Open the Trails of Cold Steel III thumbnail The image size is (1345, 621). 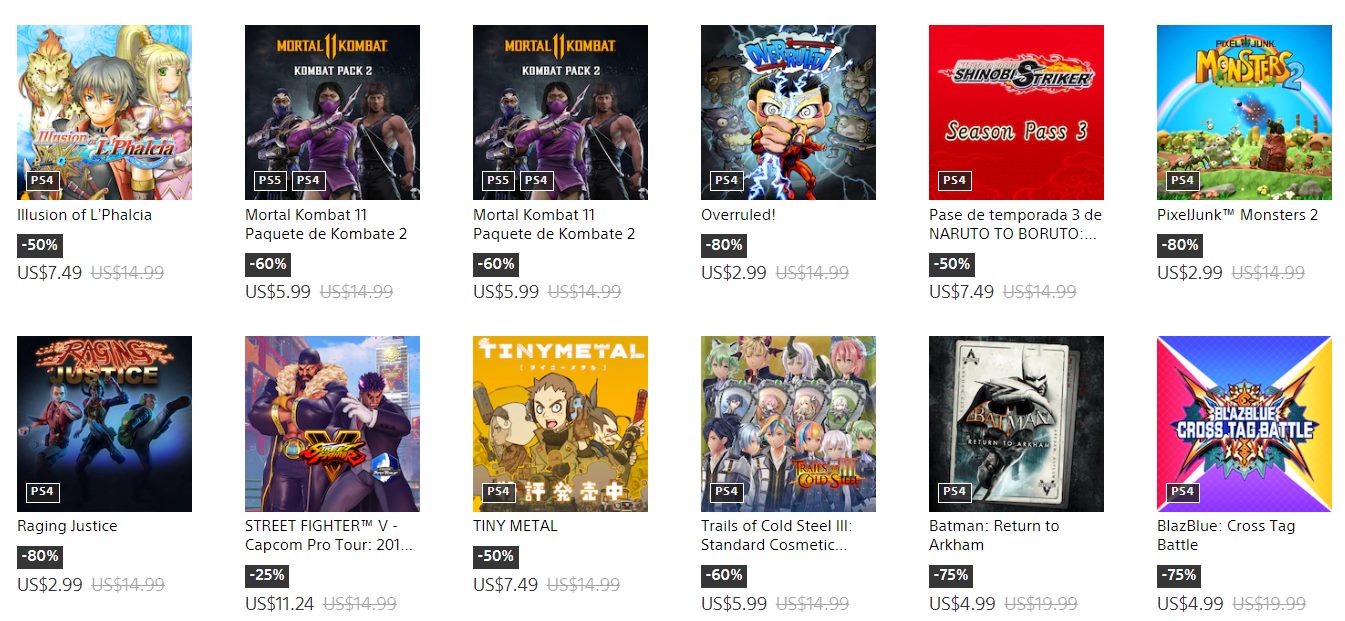[x=788, y=424]
